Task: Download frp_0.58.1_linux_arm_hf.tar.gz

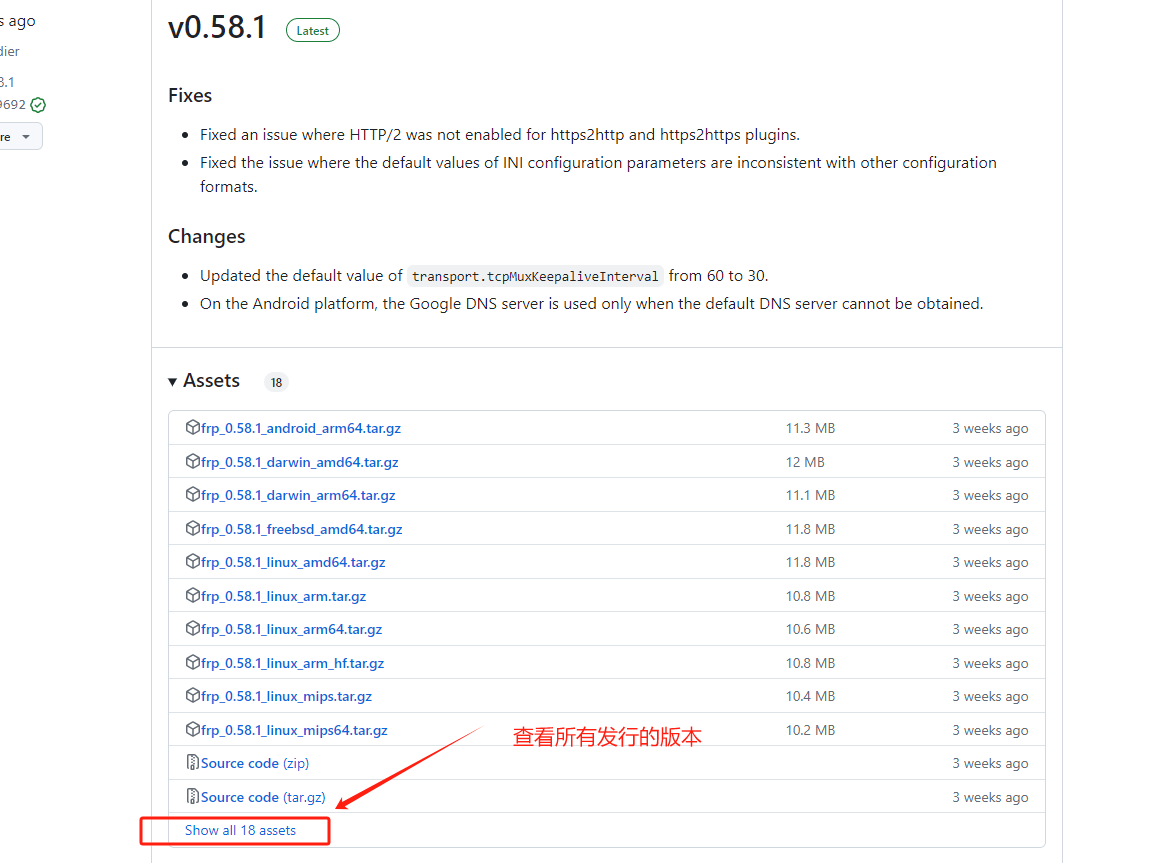Action: 292,663
